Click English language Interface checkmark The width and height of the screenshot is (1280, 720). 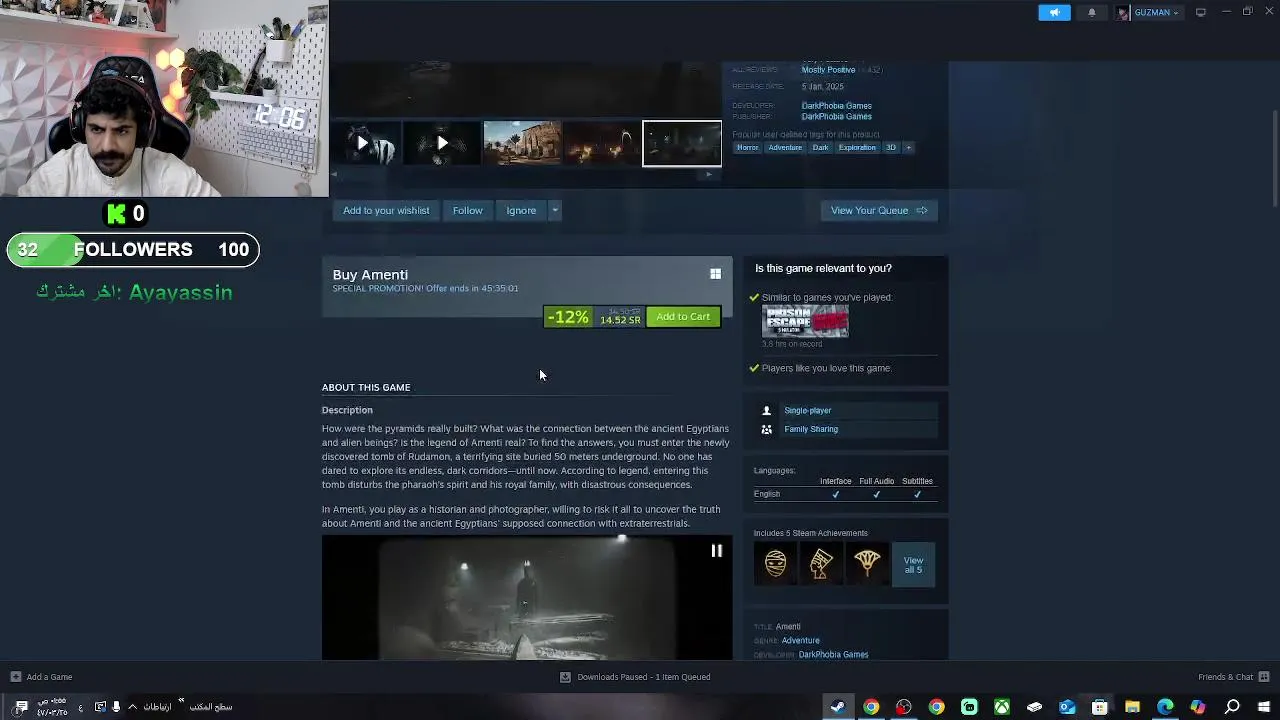836,494
